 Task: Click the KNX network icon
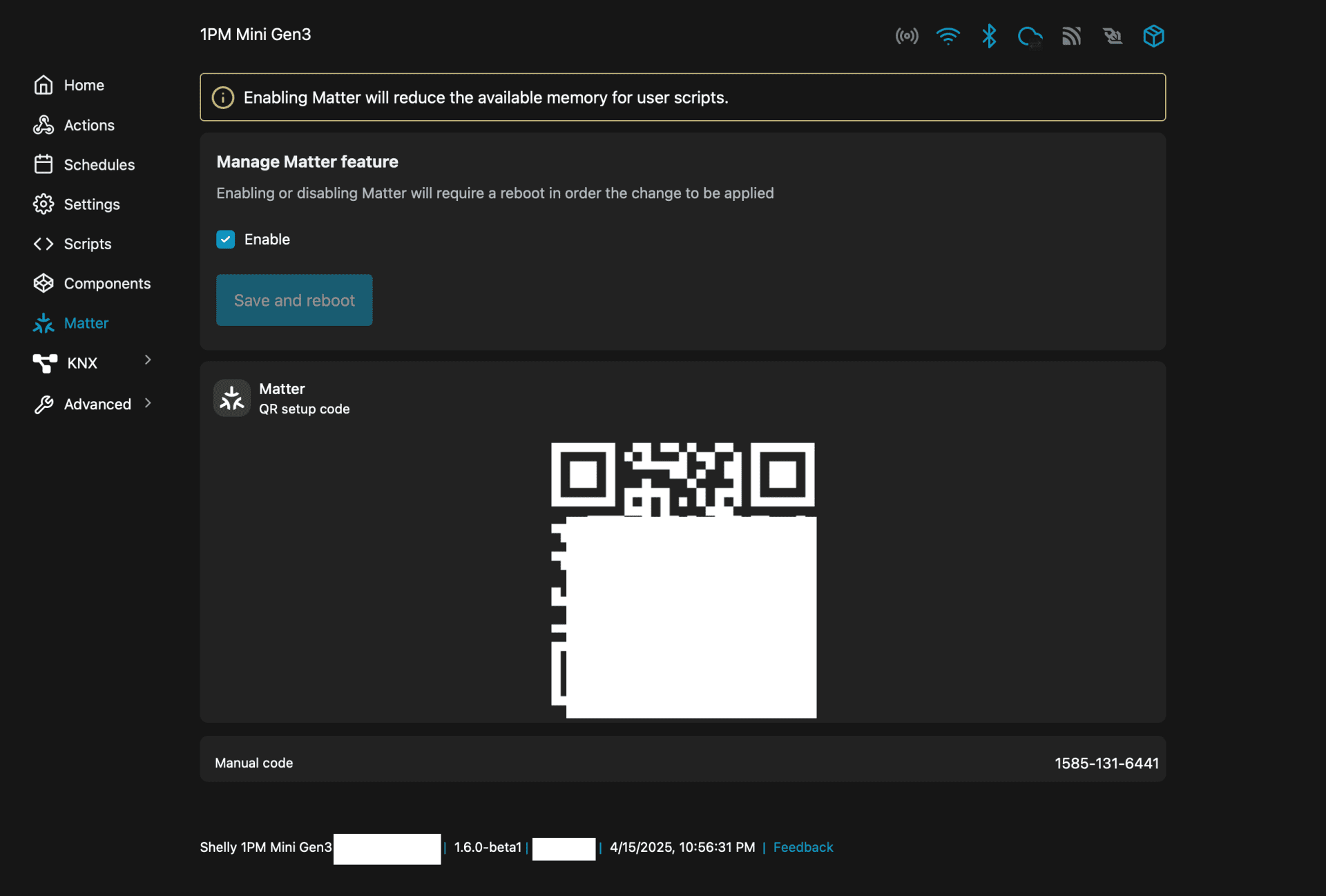coord(45,363)
